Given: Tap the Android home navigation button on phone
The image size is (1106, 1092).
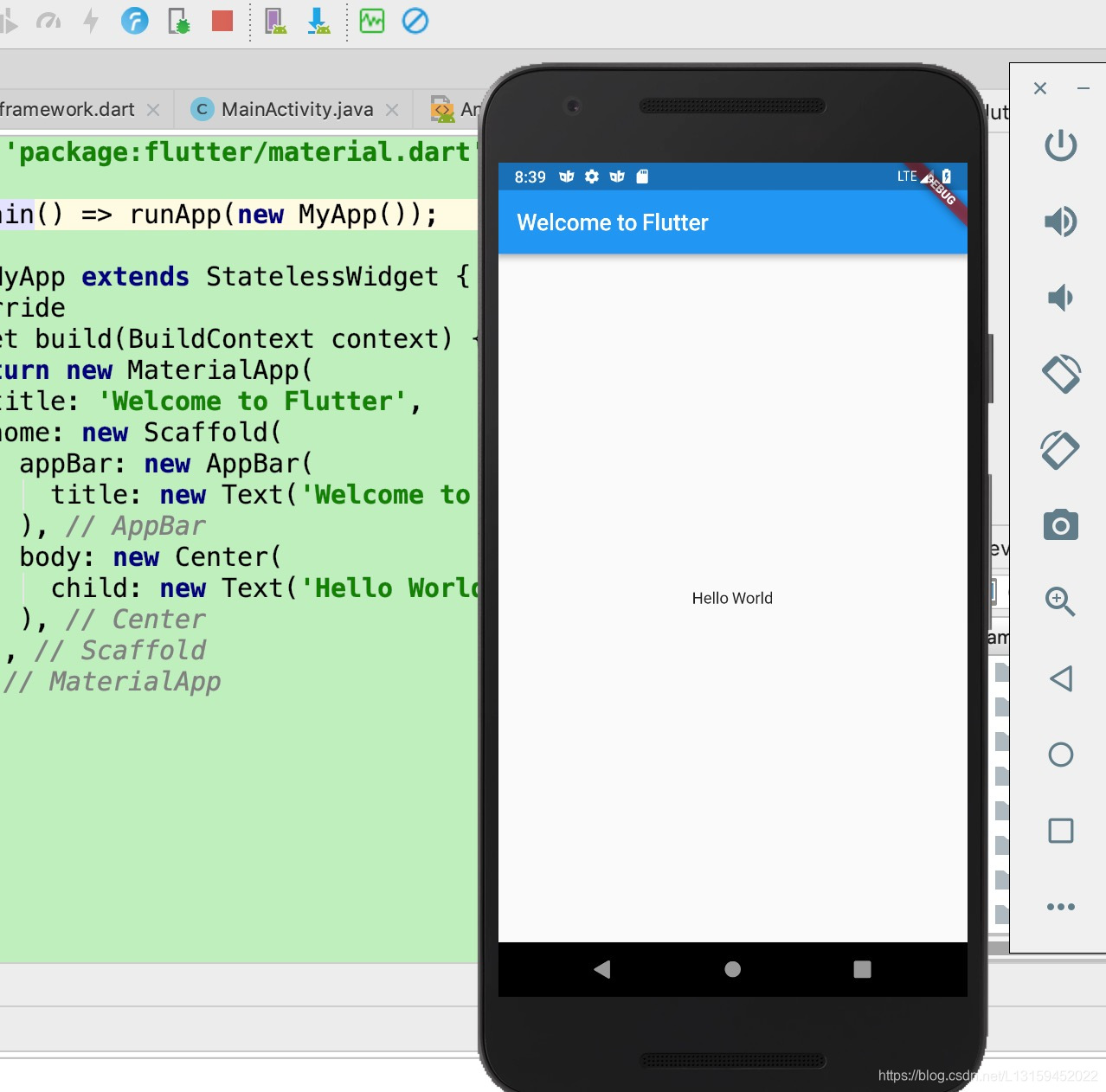Looking at the screenshot, I should click(x=732, y=969).
